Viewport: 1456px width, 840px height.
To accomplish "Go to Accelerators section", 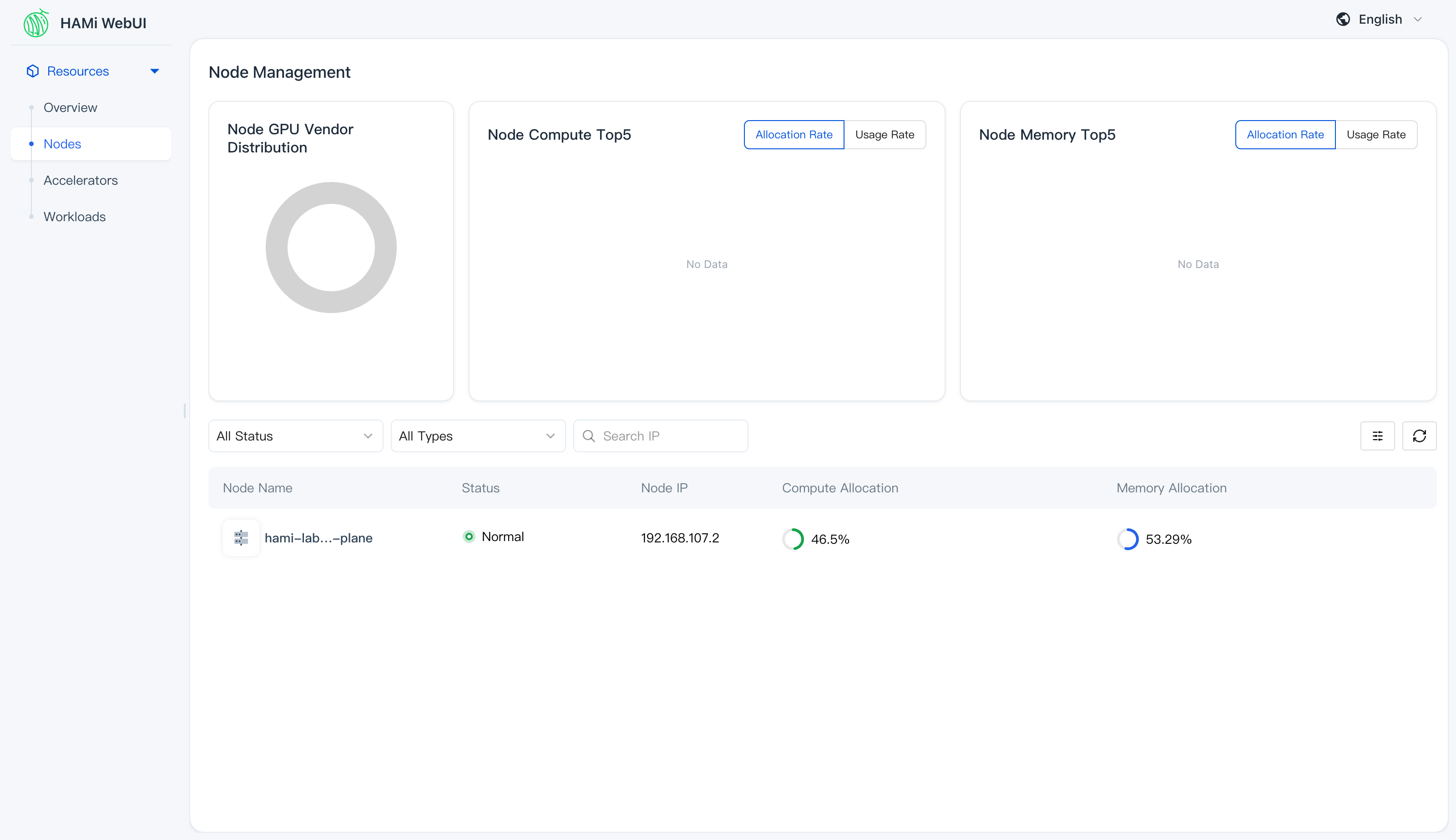I will tap(81, 180).
